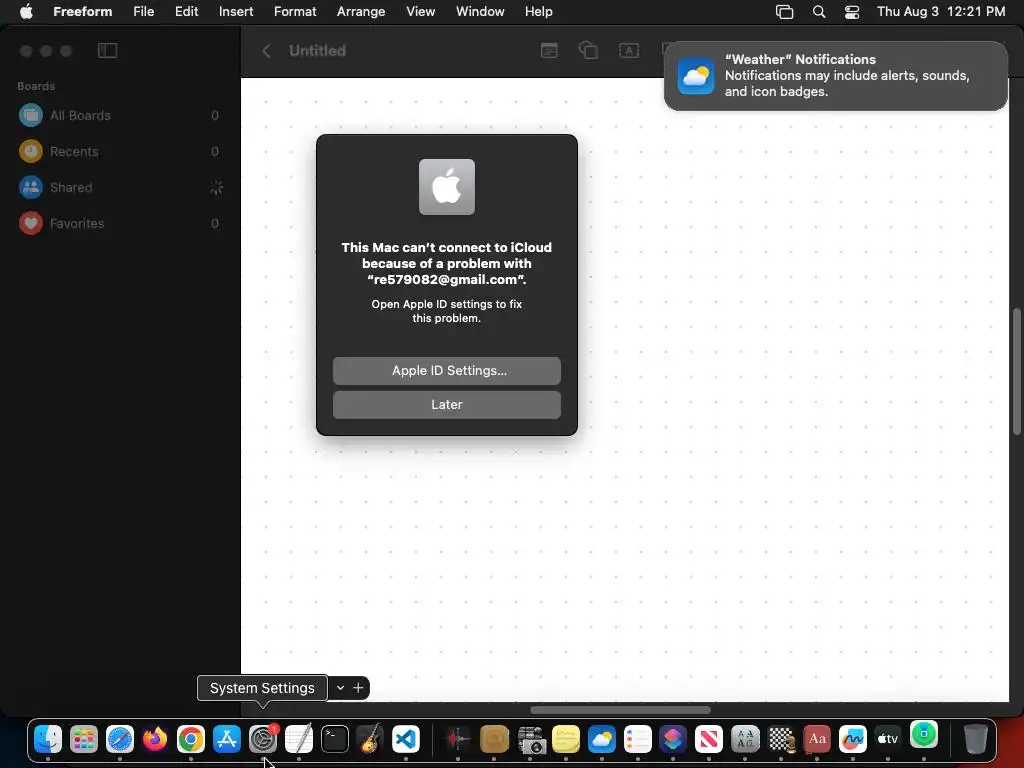Click the horizontal canvas scrollbar
1024x768 pixels.
[x=620, y=710]
